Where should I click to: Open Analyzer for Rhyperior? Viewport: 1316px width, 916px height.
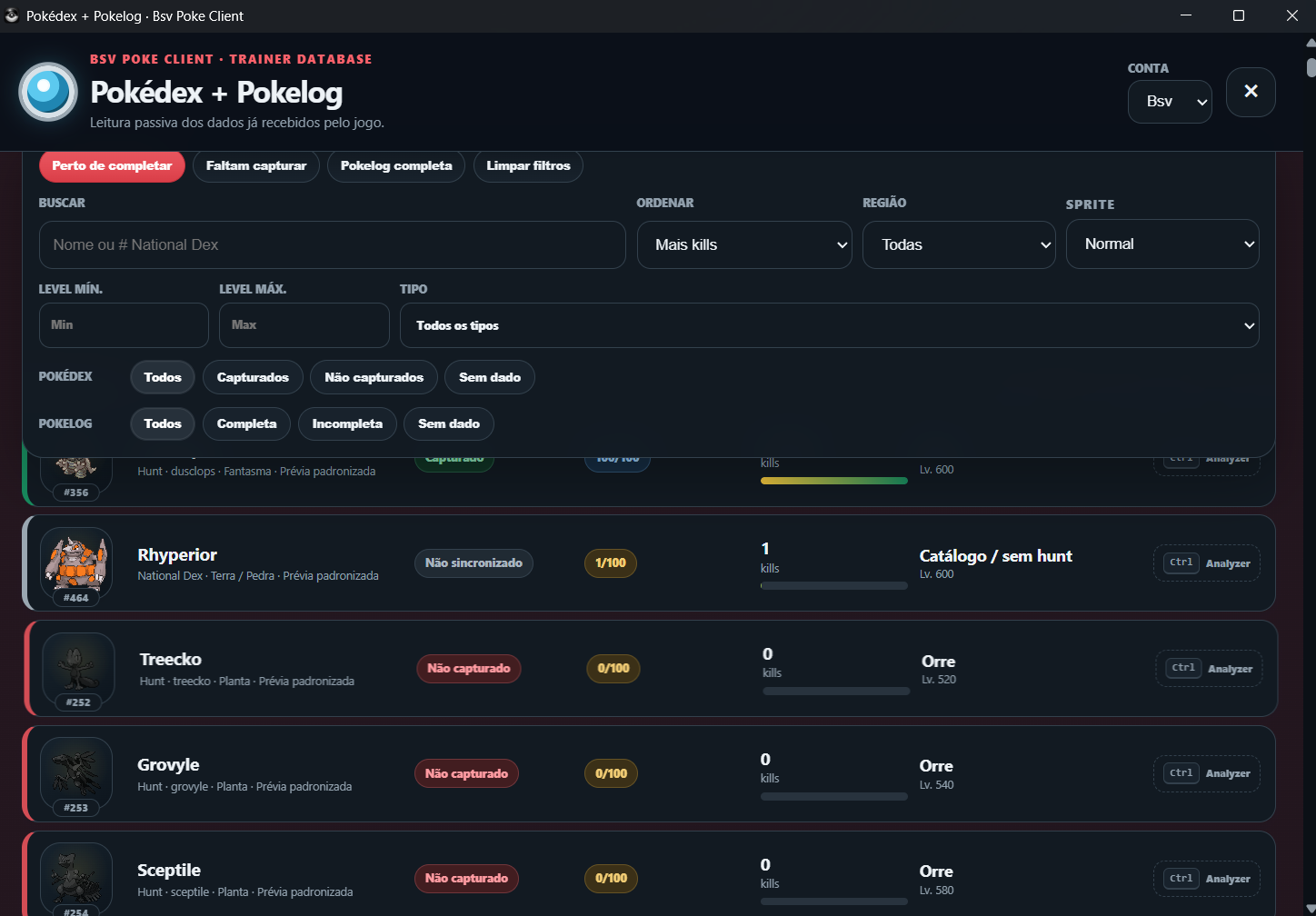click(x=1207, y=563)
